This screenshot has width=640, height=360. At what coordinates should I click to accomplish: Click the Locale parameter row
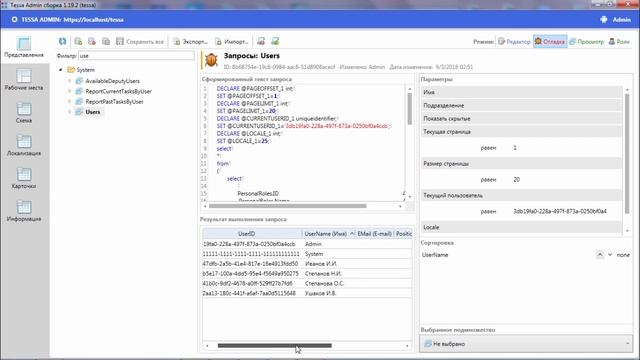click(521, 227)
